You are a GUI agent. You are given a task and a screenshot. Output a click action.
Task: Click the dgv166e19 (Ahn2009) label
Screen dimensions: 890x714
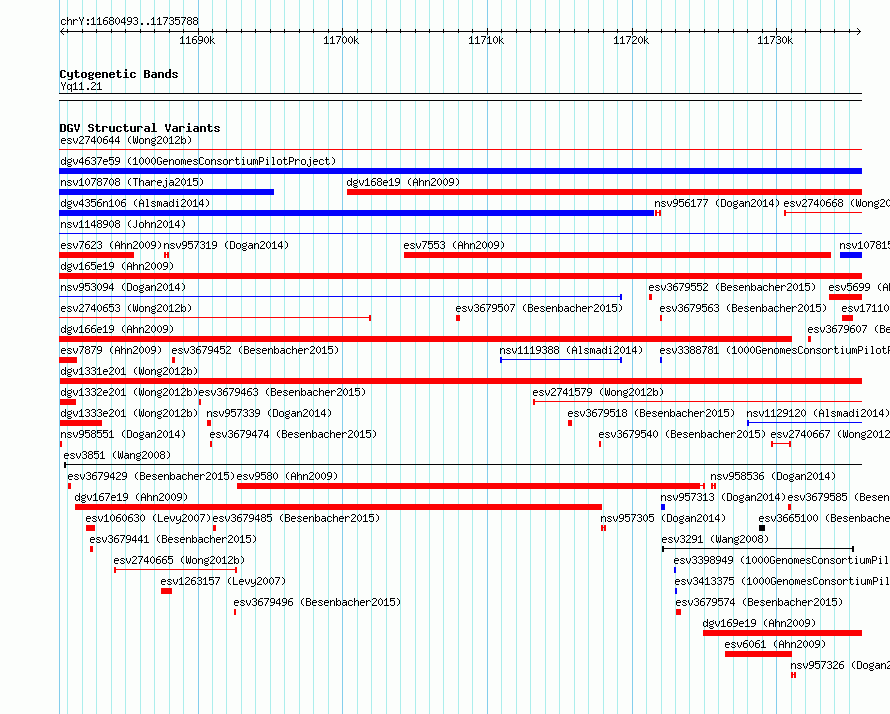[x=117, y=329]
